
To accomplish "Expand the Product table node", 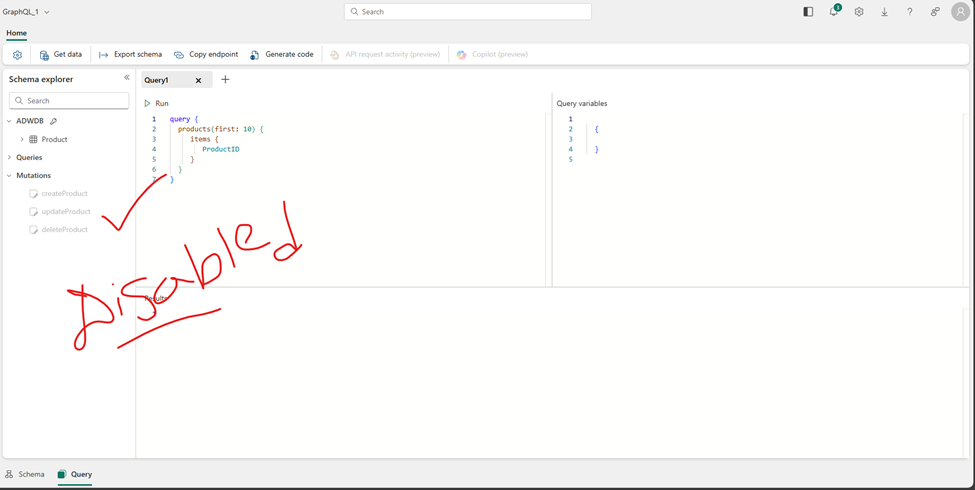I will coord(22,140).
